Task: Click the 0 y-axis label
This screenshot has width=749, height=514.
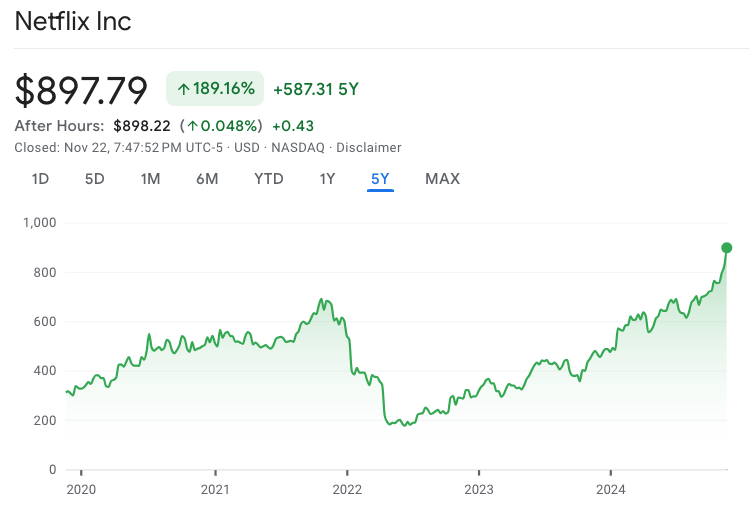Action: [x=53, y=470]
